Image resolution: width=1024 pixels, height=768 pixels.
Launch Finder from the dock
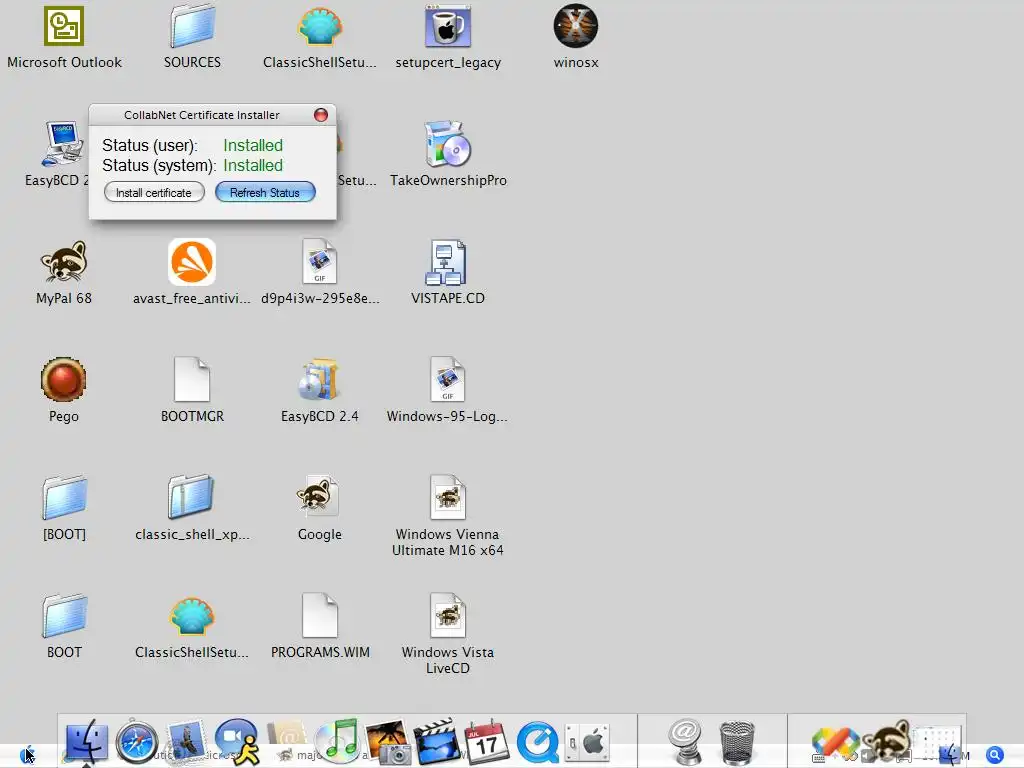tap(86, 742)
